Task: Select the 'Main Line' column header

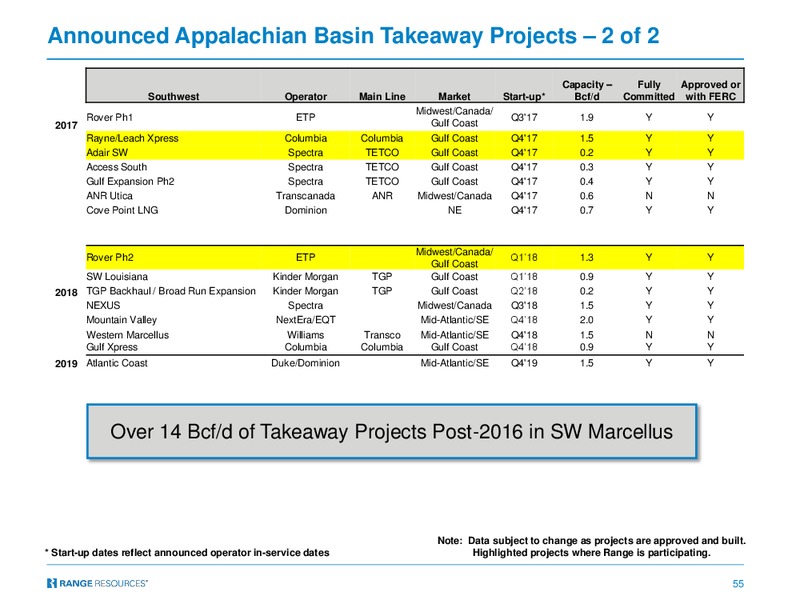Action: [x=382, y=96]
